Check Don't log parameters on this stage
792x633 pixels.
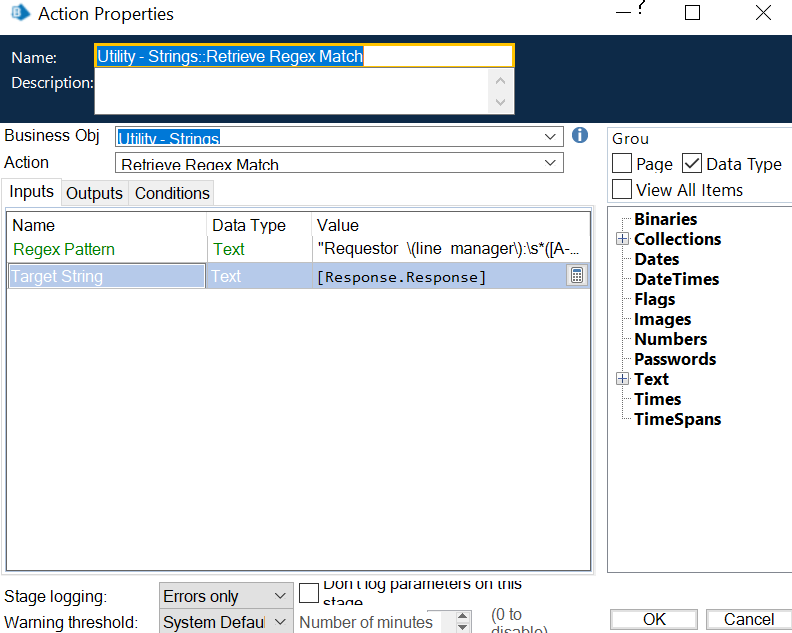point(309,593)
